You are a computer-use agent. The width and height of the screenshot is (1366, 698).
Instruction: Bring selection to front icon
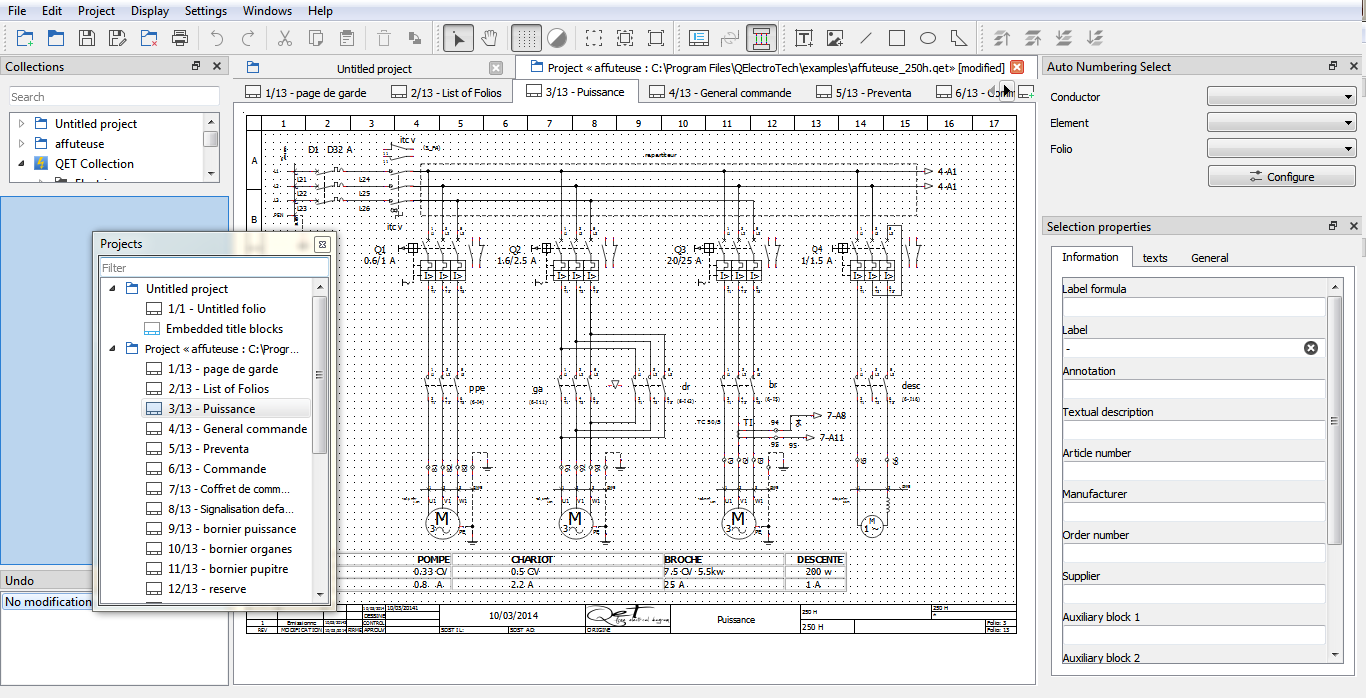pos(1002,39)
